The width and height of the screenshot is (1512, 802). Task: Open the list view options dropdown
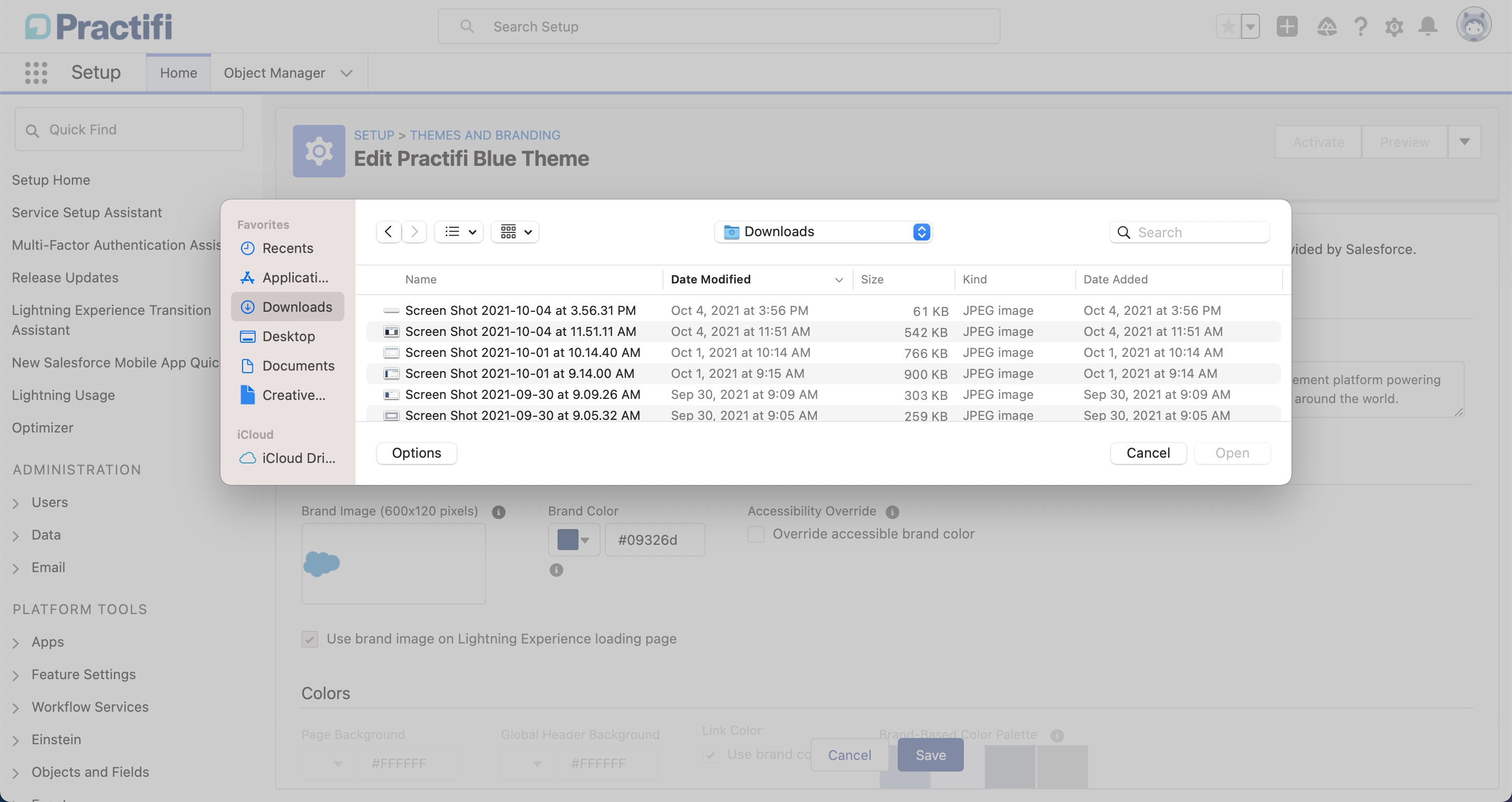click(459, 232)
